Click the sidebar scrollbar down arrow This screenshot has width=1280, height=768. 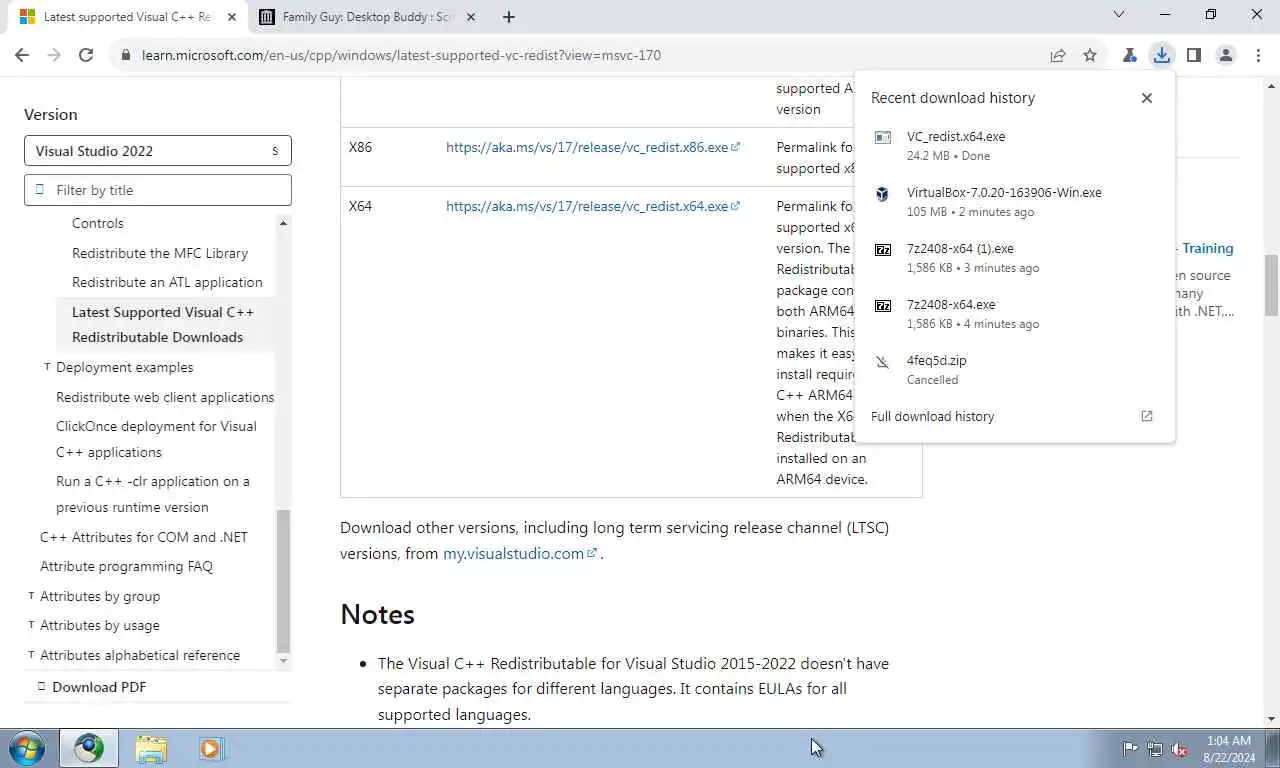coord(283,661)
